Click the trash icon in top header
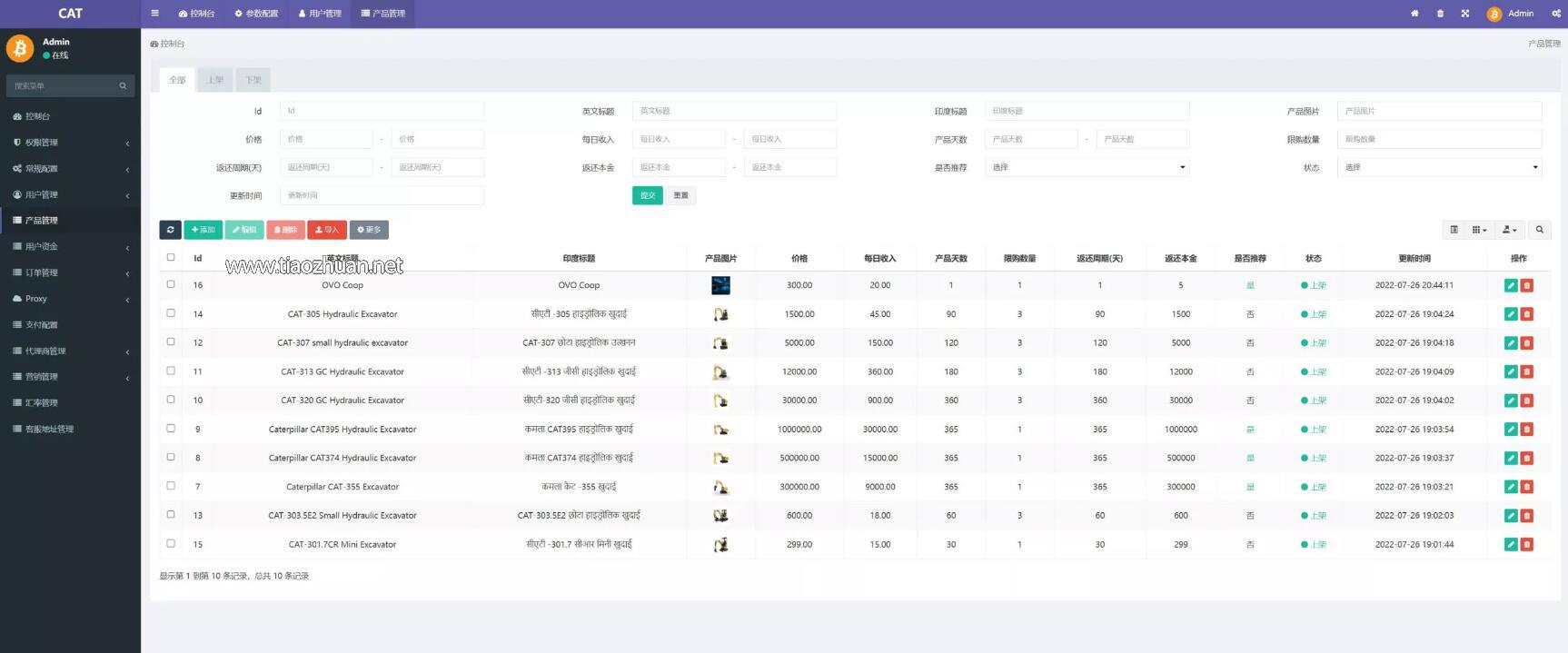Screen dimensions: 1568x653 pos(1440,14)
